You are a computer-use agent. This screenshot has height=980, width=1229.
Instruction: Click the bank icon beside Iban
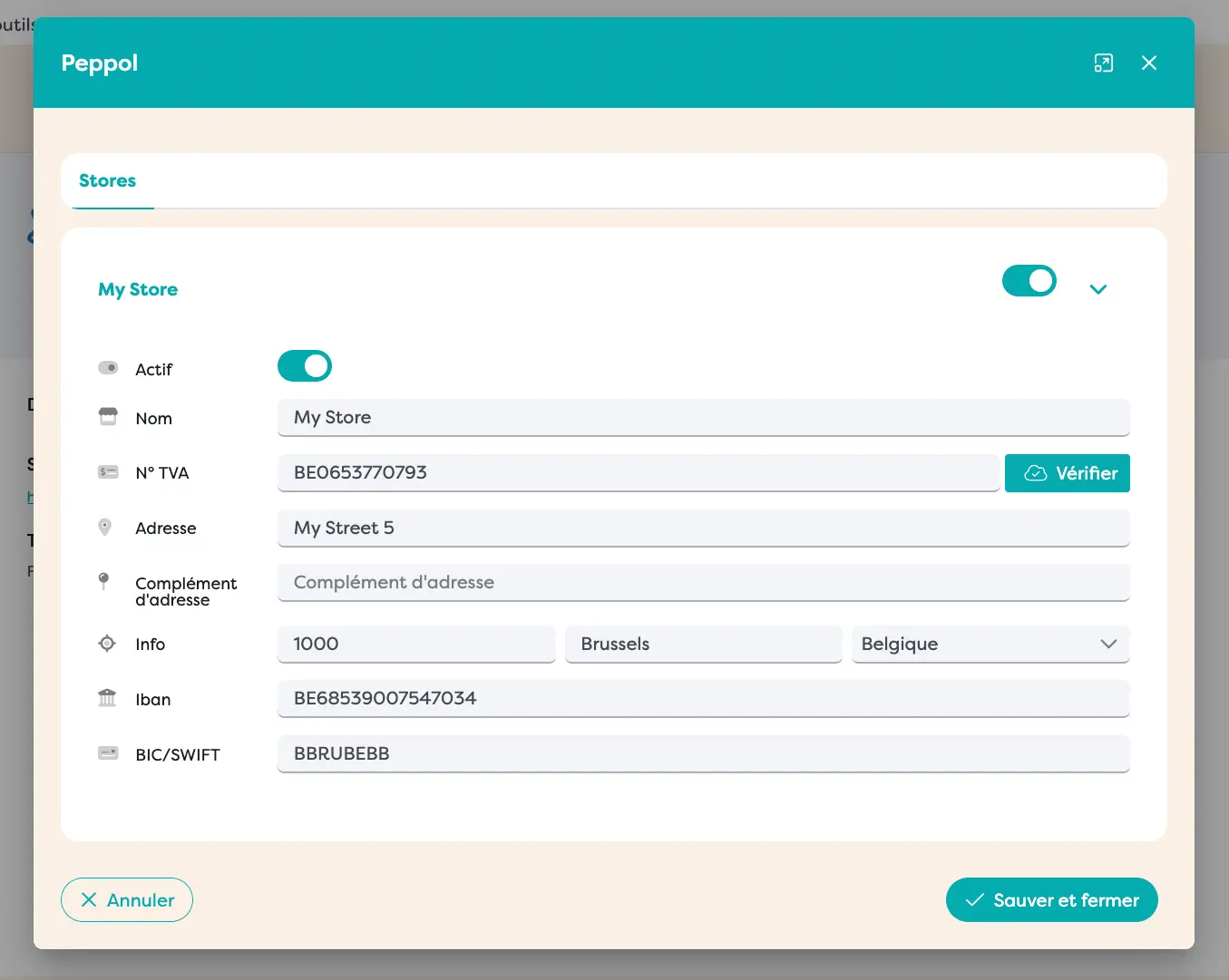[x=107, y=698]
